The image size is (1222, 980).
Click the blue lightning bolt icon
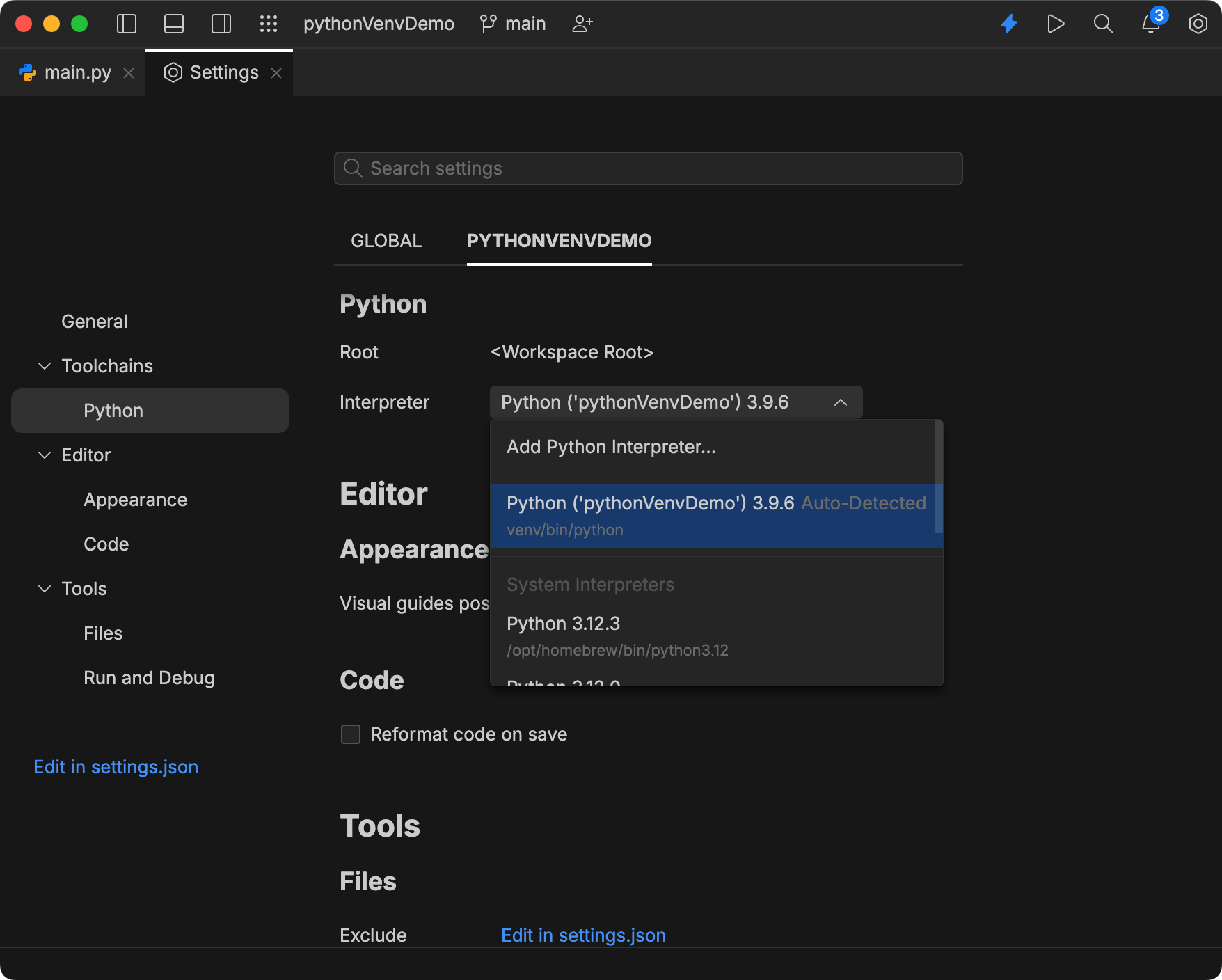click(1008, 24)
